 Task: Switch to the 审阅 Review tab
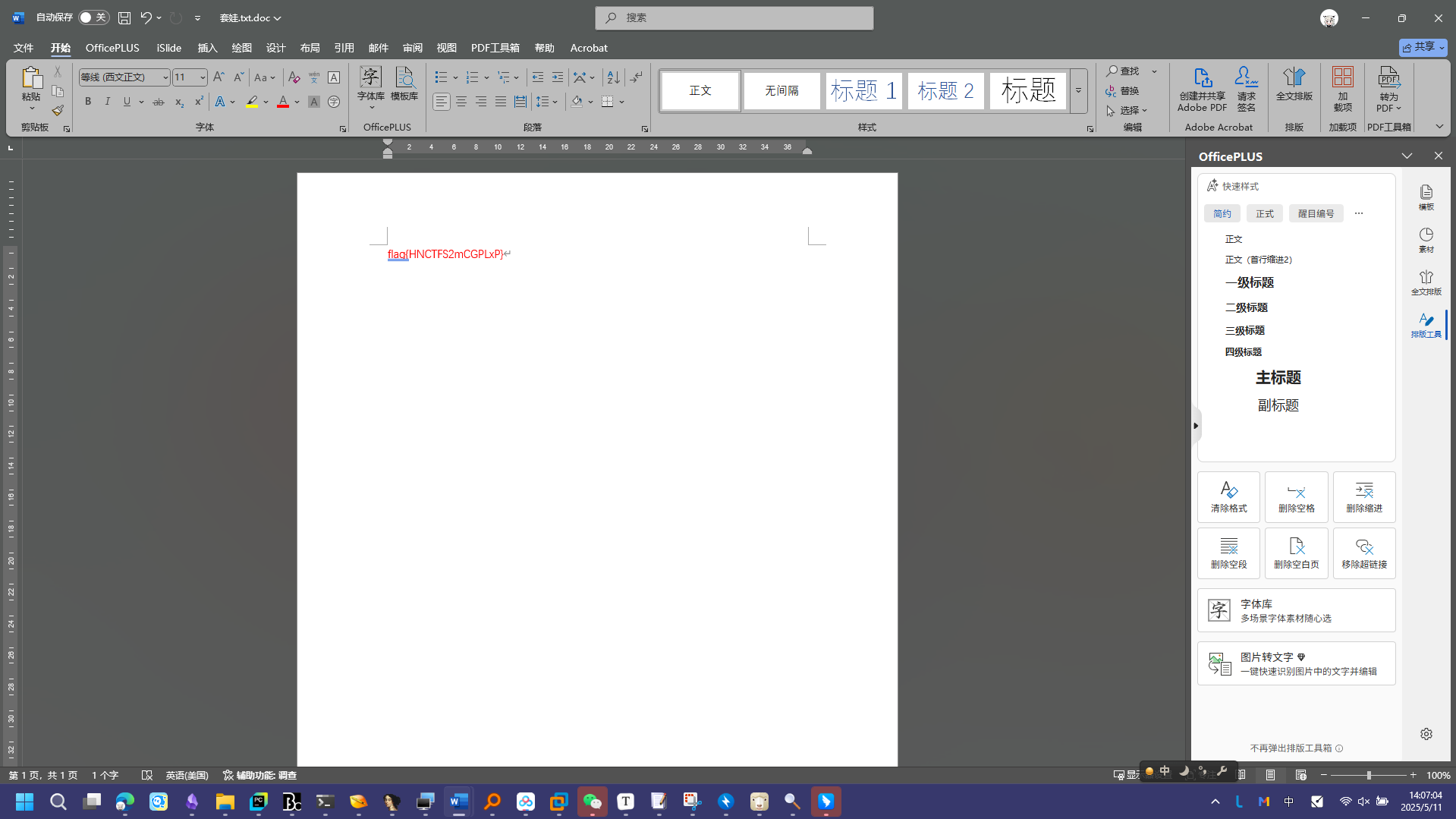[412, 48]
